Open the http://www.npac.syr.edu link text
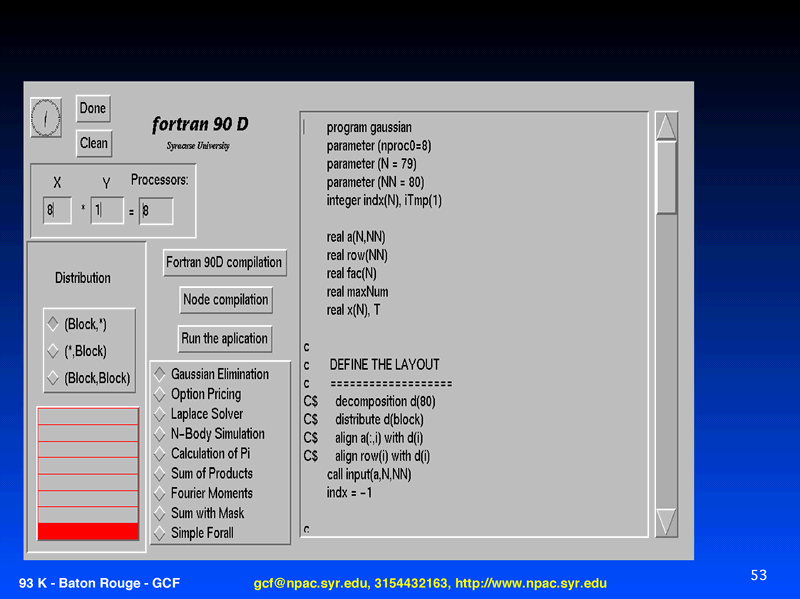Viewport: 800px width, 599px height. point(531,583)
